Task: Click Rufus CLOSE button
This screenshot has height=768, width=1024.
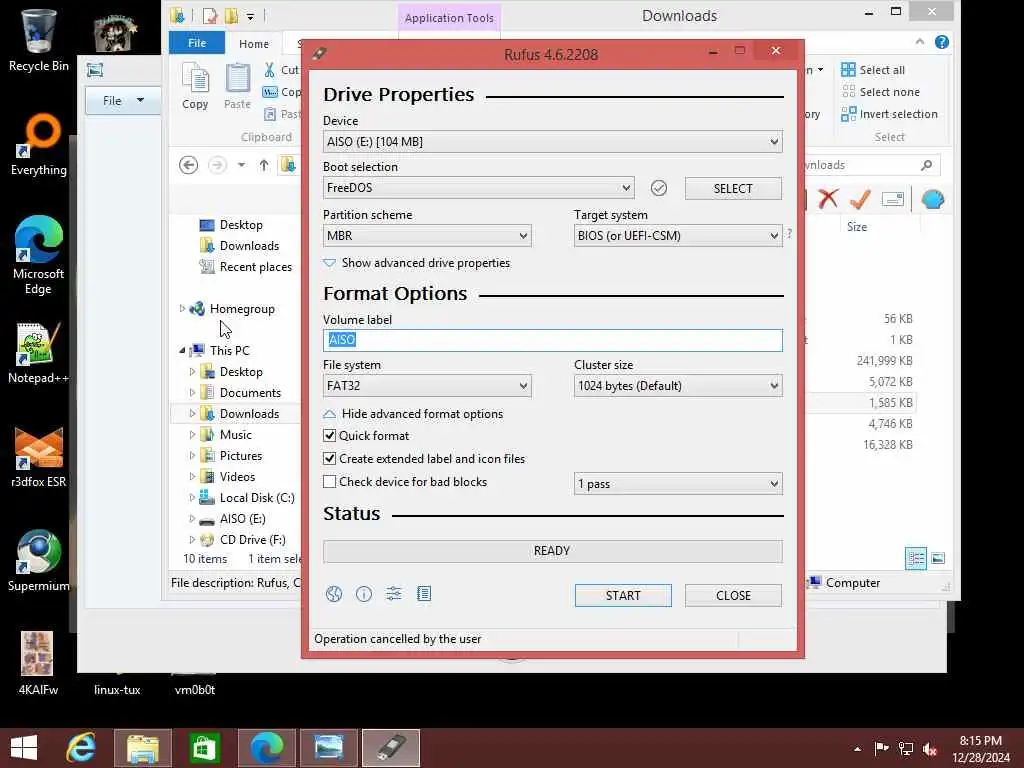Action: [733, 596]
